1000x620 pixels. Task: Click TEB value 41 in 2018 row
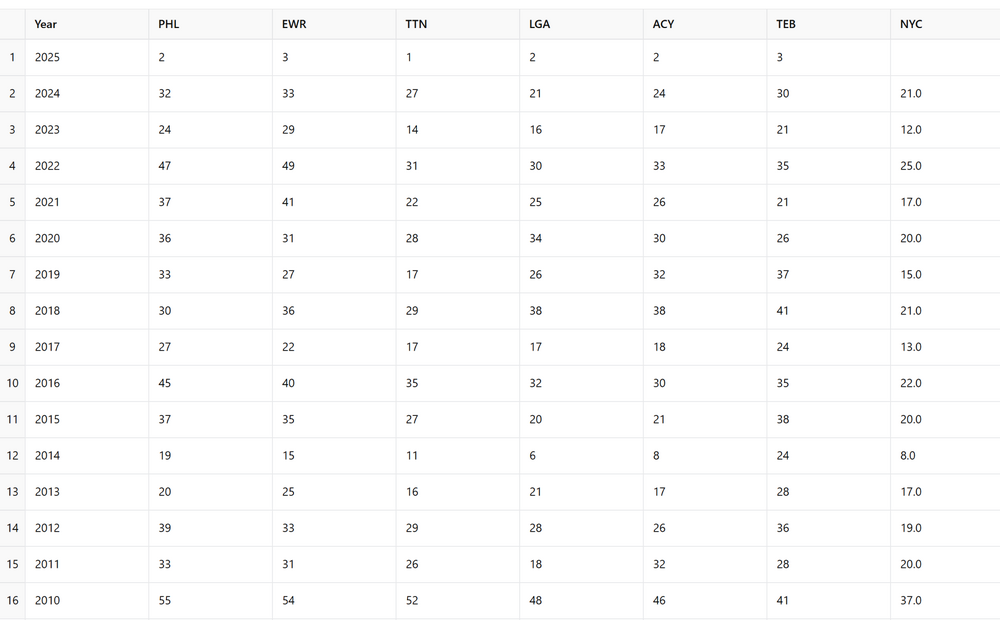point(829,311)
